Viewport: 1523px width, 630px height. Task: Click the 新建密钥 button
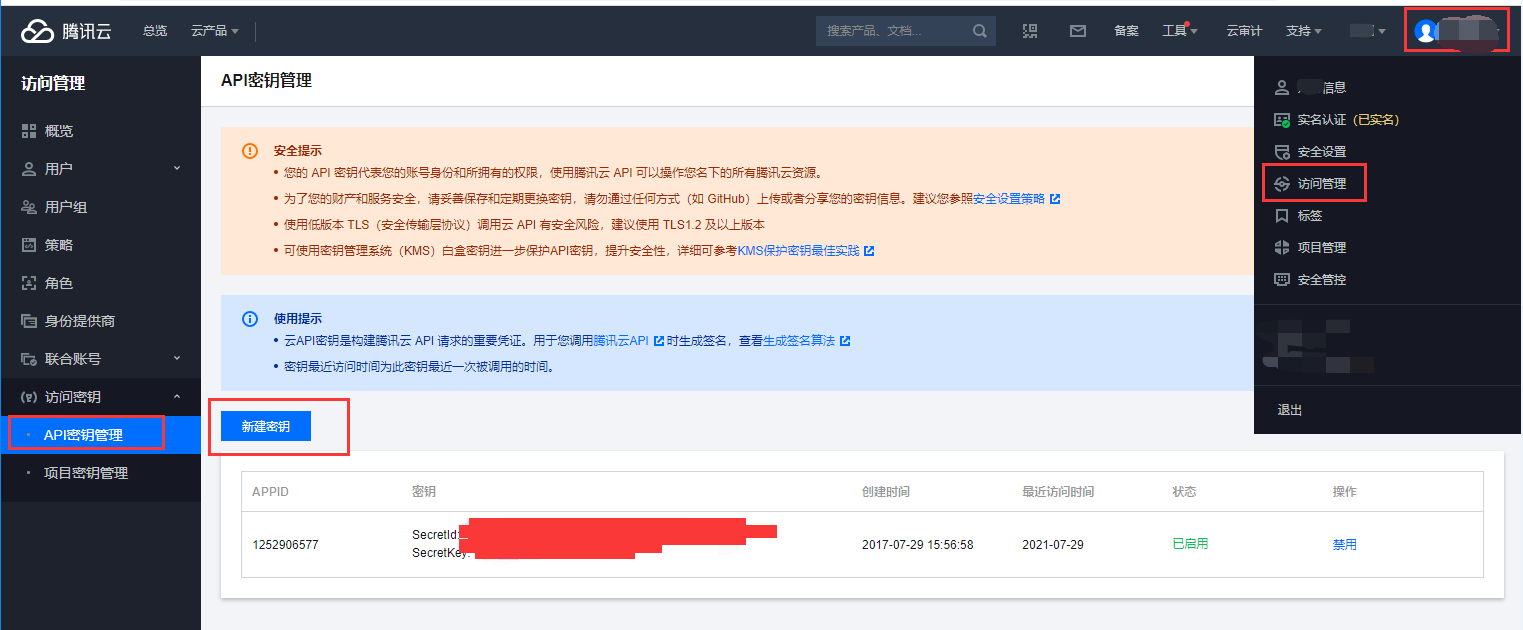tap(266, 426)
